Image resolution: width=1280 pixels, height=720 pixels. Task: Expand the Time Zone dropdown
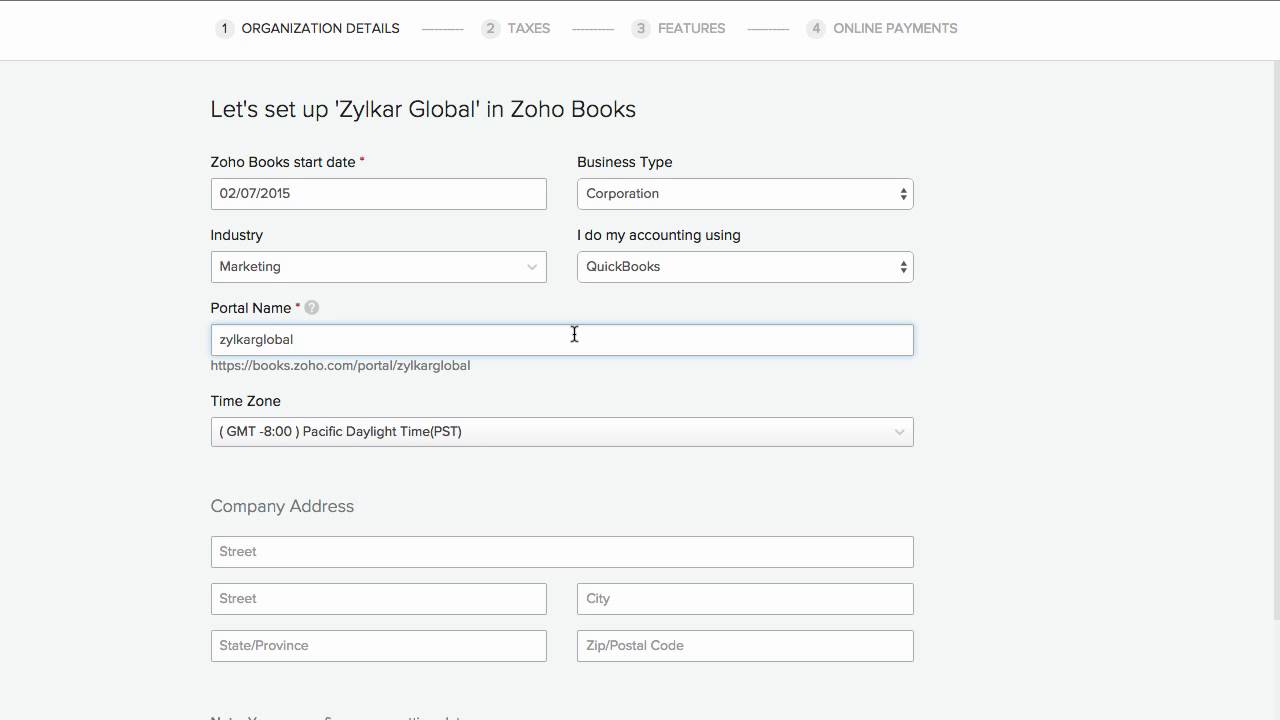click(x=562, y=432)
